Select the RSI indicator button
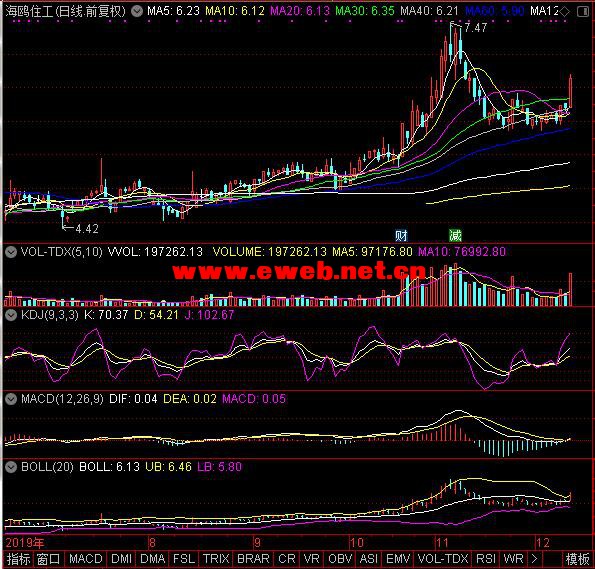 click(x=485, y=559)
